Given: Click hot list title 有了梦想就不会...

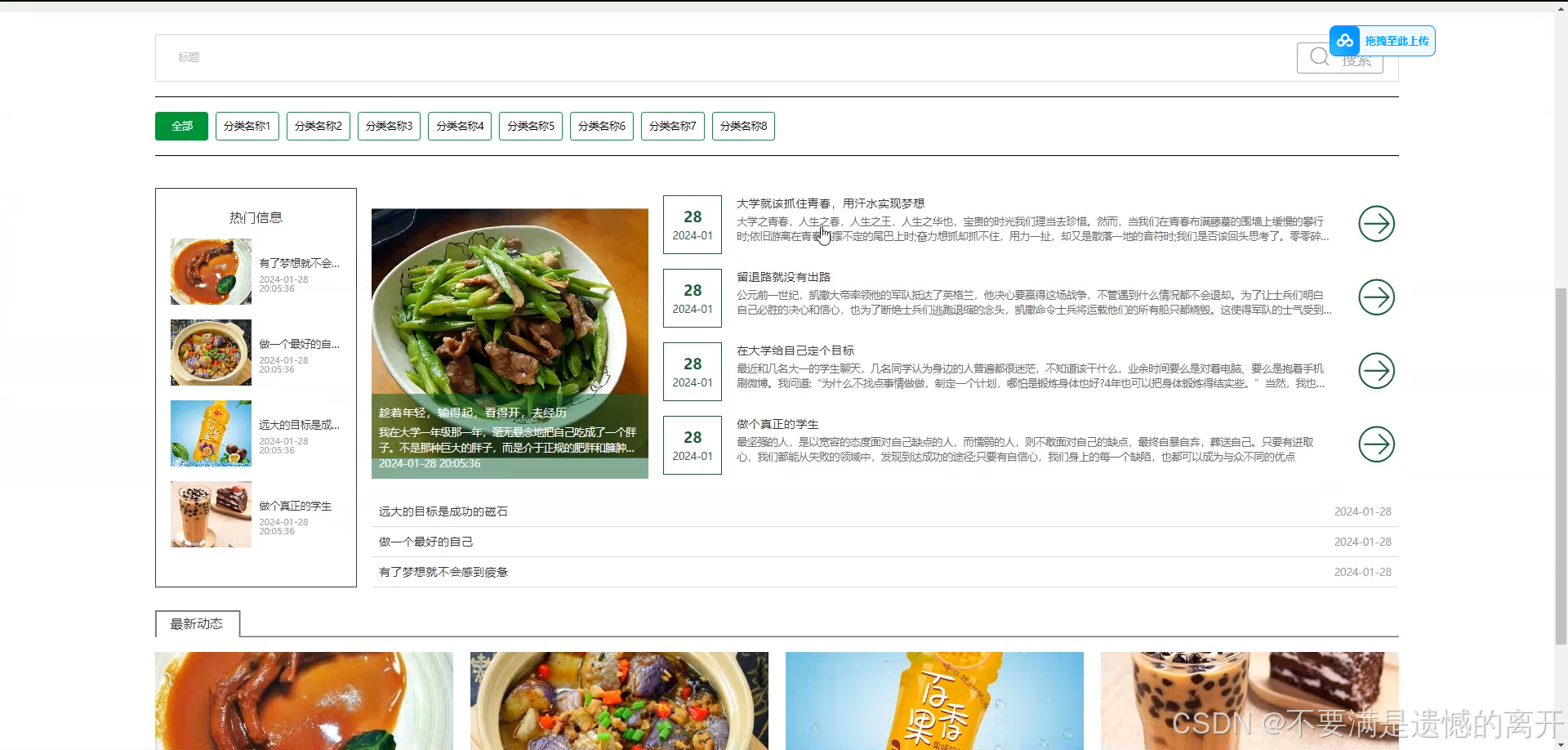Looking at the screenshot, I should point(299,263).
